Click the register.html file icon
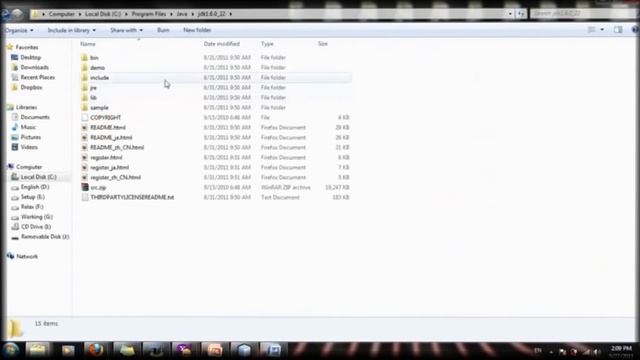 [x=84, y=158]
